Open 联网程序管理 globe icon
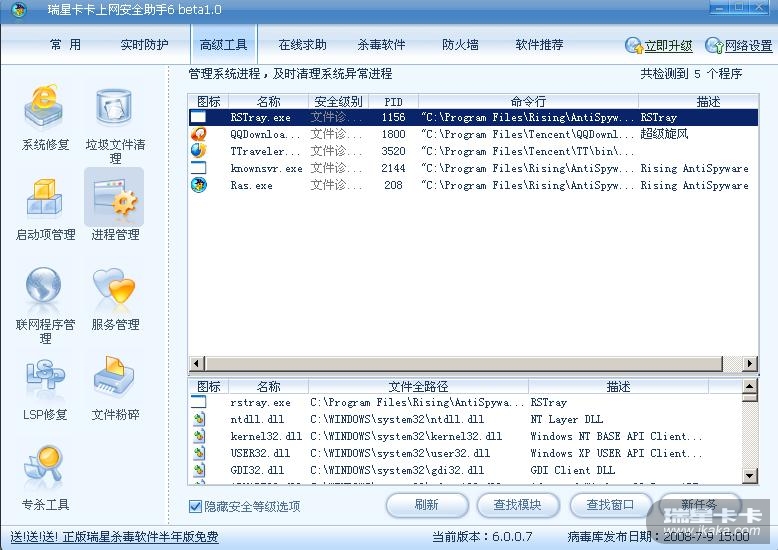 44,285
